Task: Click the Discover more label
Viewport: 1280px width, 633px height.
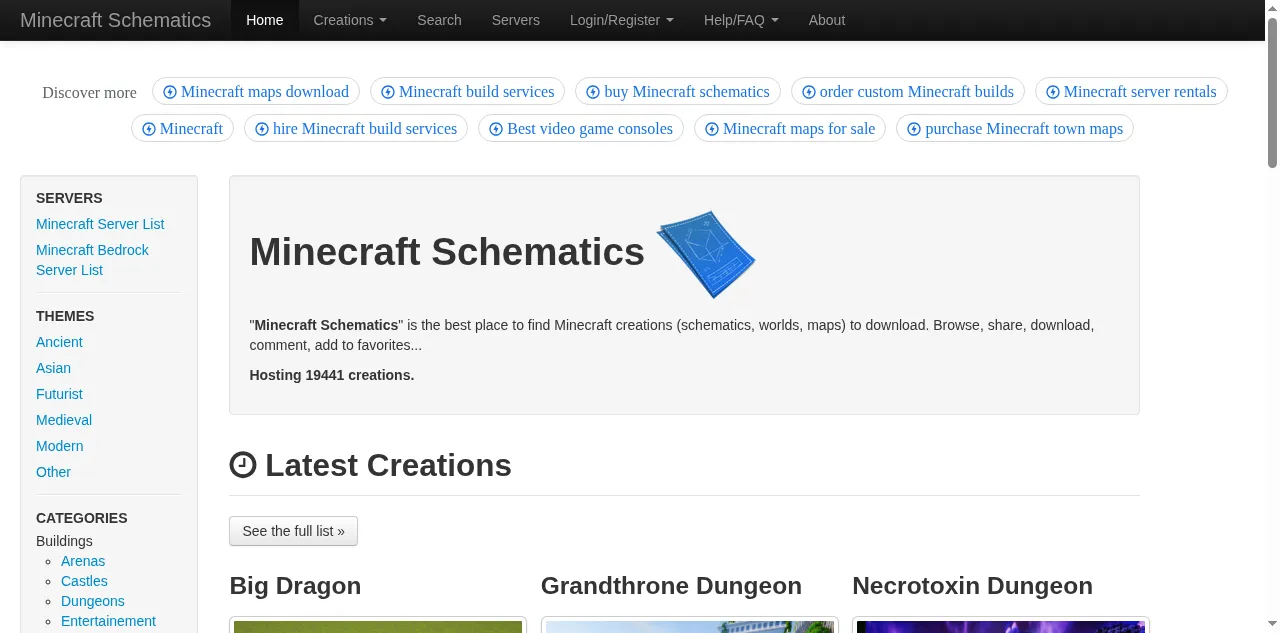Action: 89,93
